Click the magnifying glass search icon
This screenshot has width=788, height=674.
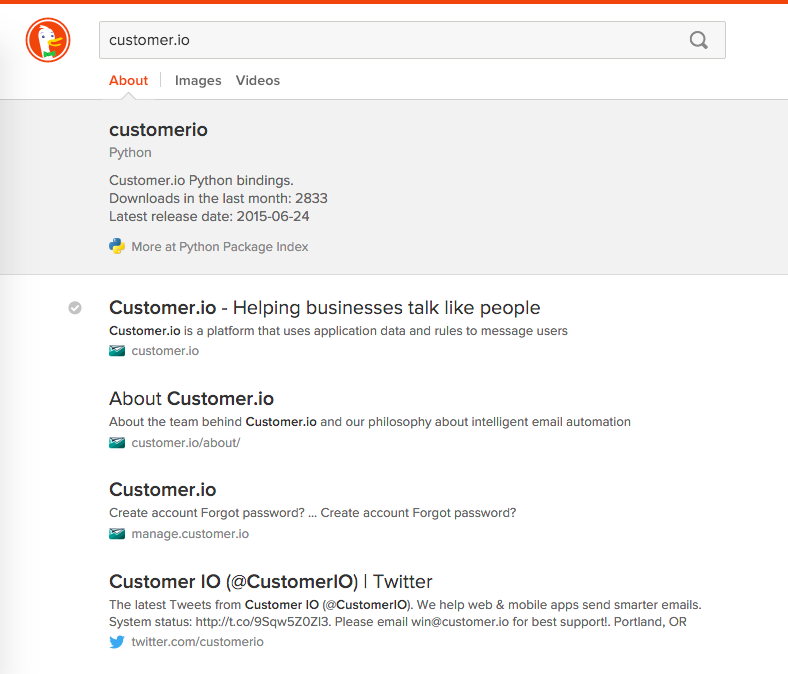tap(699, 40)
